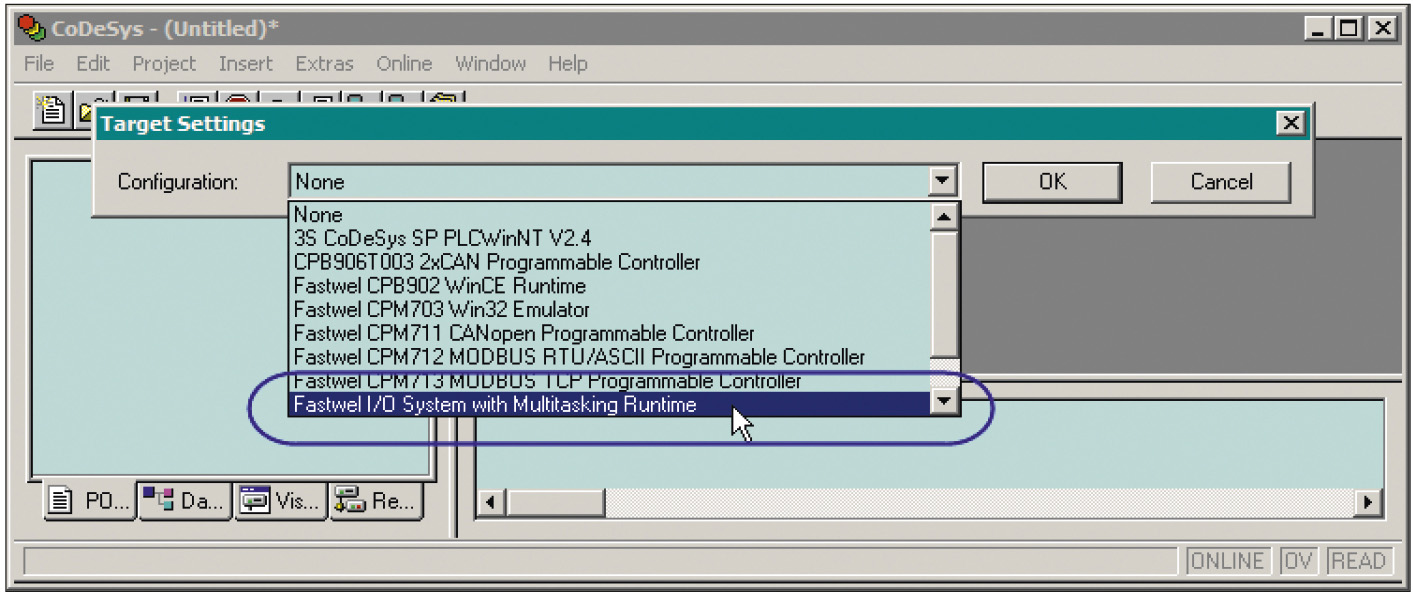Image resolution: width=1413 pixels, height=594 pixels.
Task: Click the list scrollbar down arrow
Action: tap(944, 402)
